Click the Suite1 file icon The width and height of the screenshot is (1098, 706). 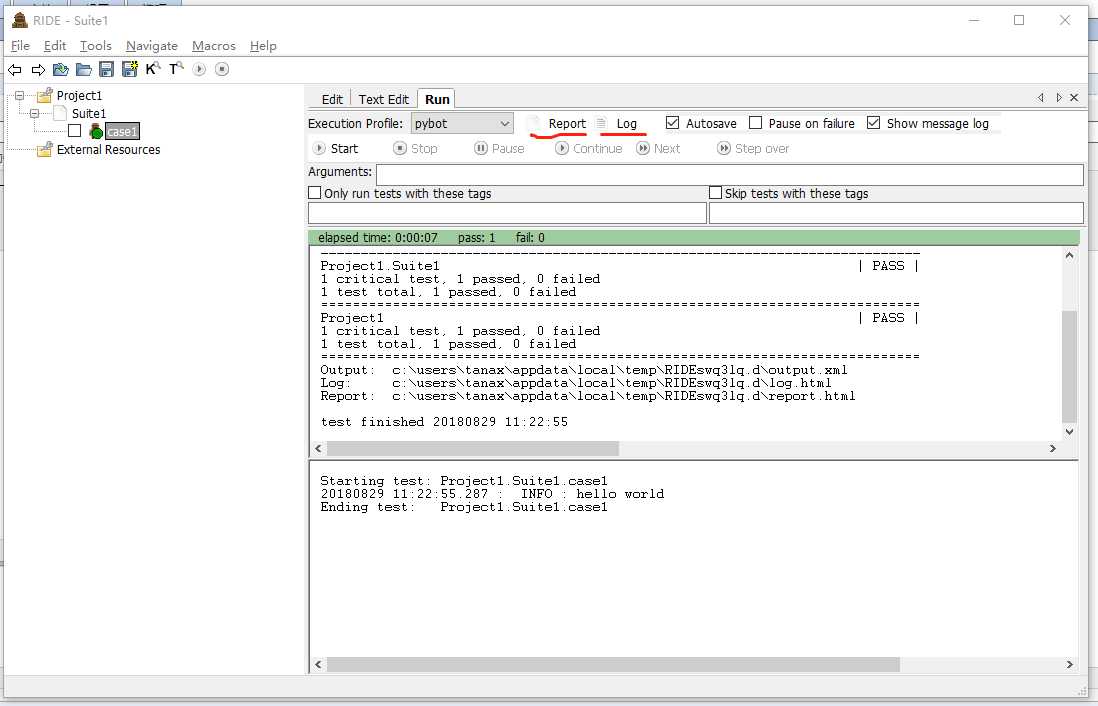60,113
